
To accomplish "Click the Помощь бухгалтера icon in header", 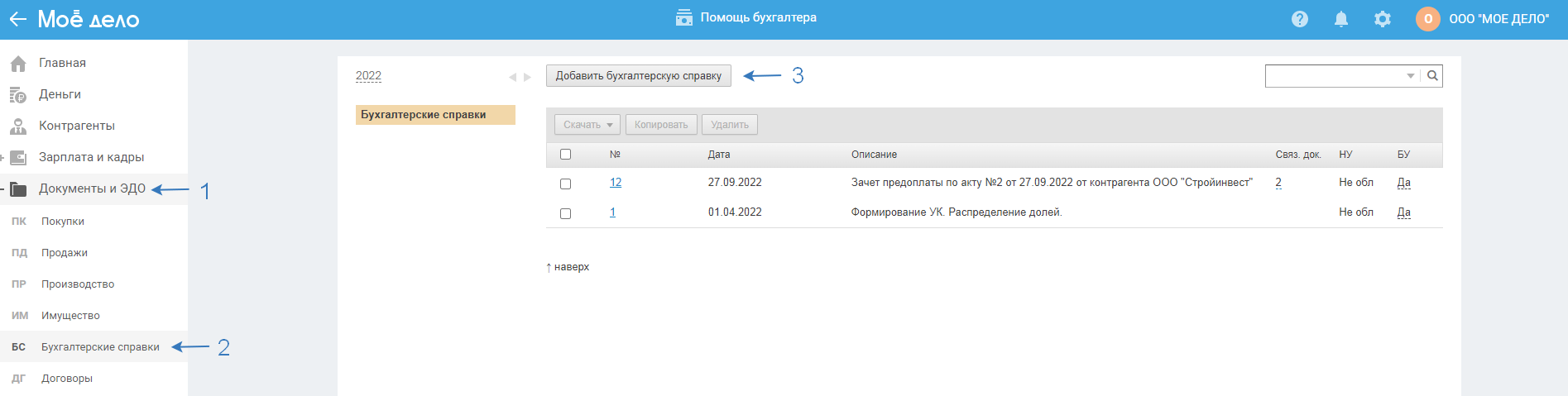I will pos(684,18).
